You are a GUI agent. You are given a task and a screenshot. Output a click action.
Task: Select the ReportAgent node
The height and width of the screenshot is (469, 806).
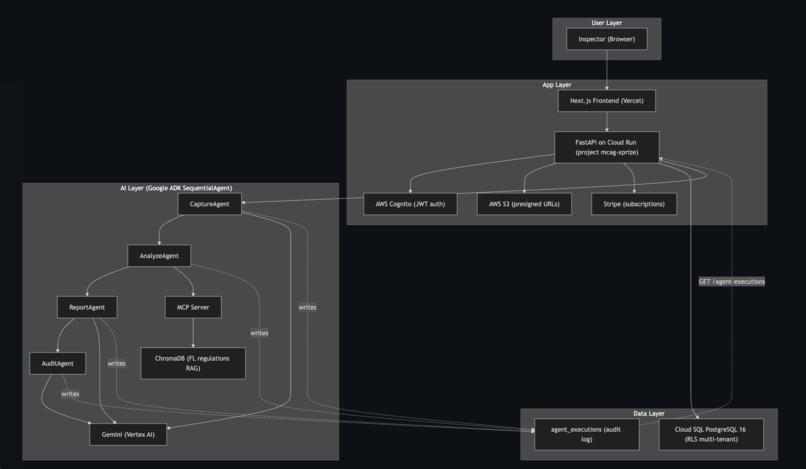coord(87,307)
